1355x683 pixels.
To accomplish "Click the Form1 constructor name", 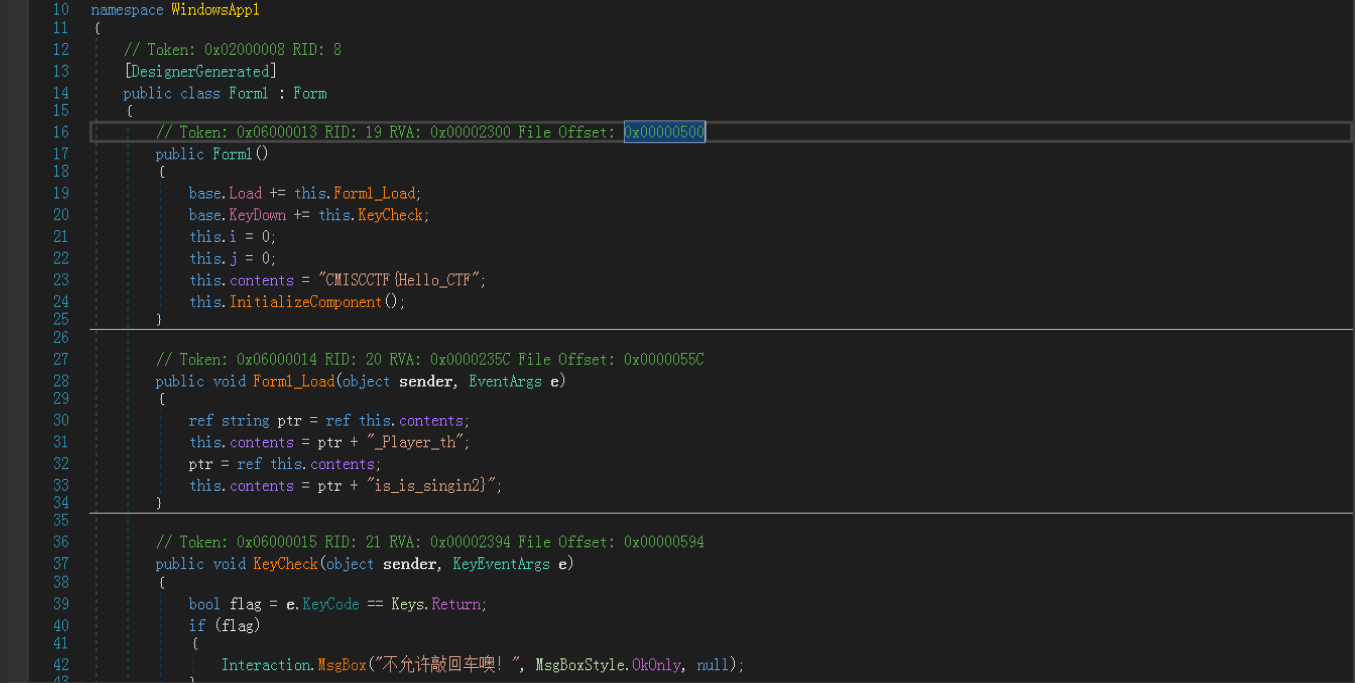I will 236,154.
